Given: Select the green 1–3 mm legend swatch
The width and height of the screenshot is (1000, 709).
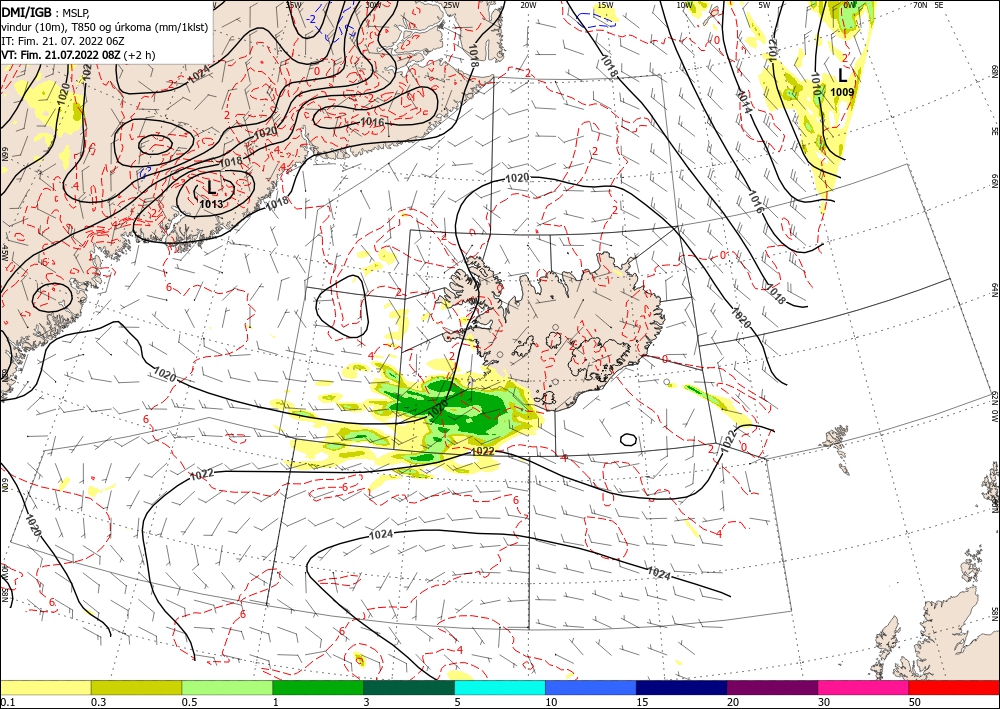Looking at the screenshot, I should [x=318, y=687].
